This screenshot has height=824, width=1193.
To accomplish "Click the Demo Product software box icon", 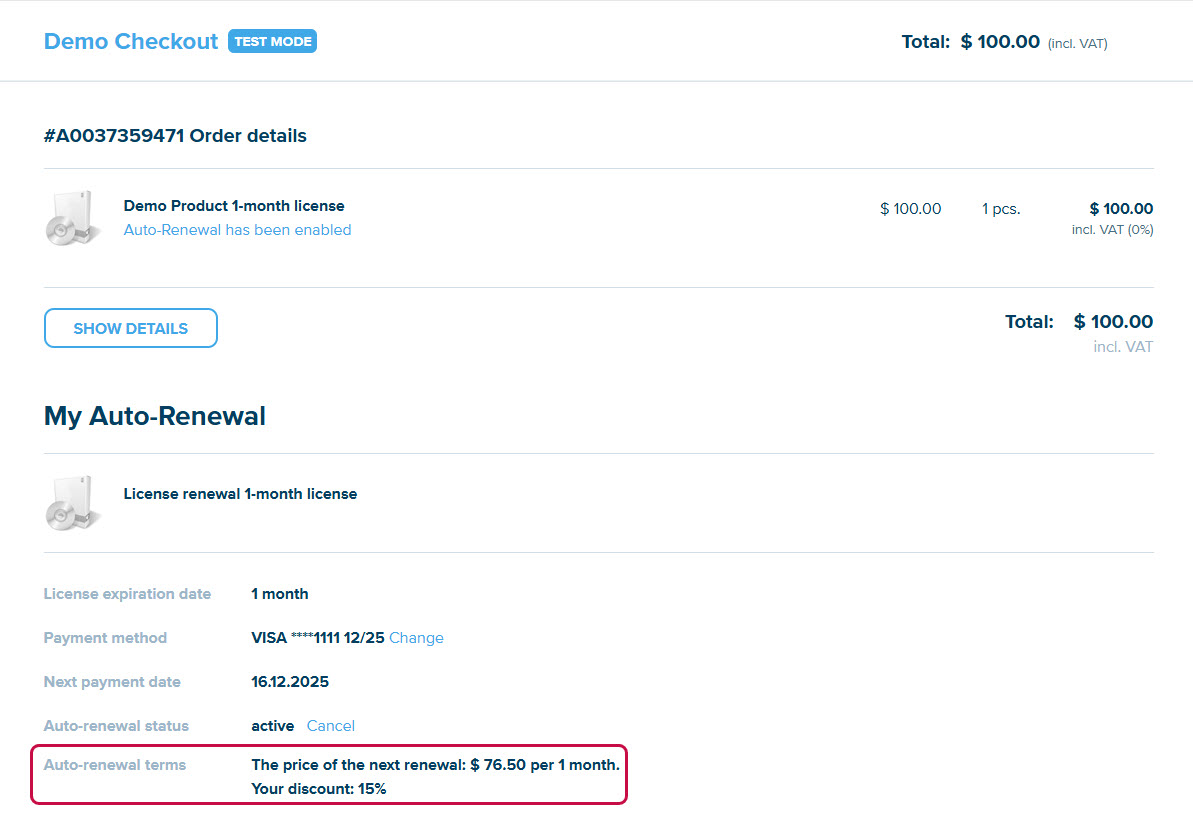I will 73,218.
